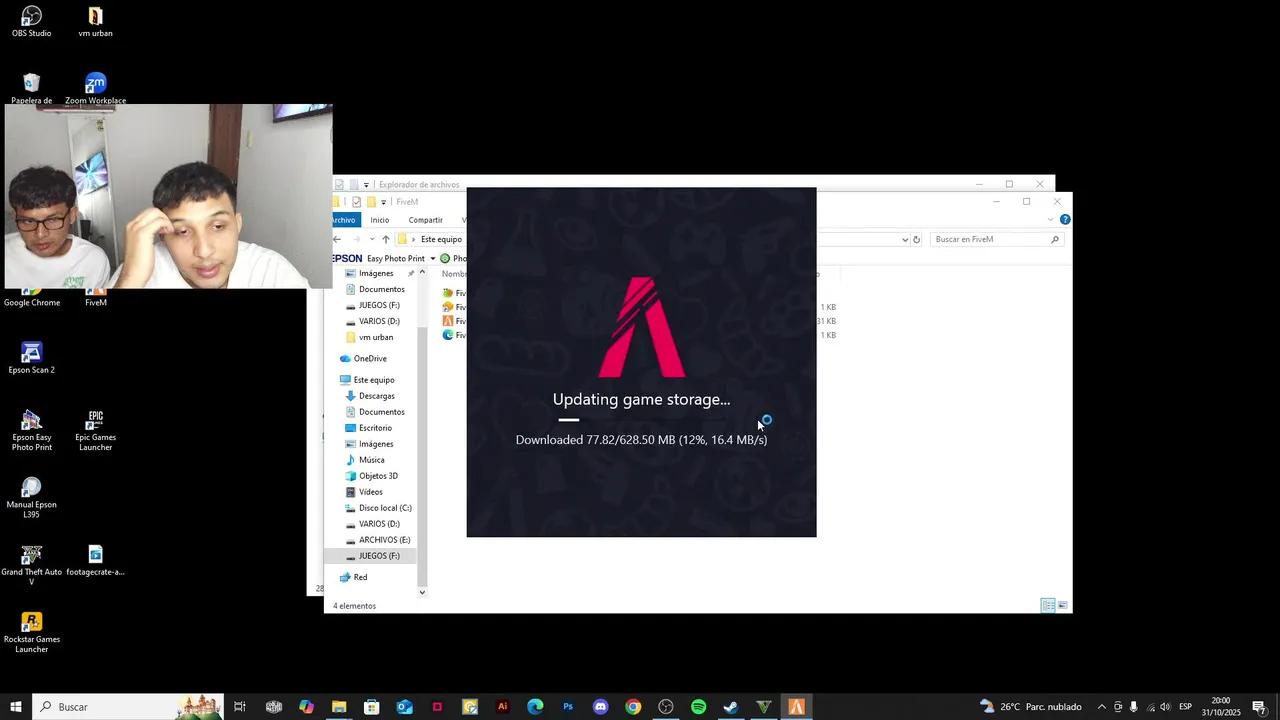Select vm urban in quick access list
The image size is (1280, 720).
(x=376, y=338)
